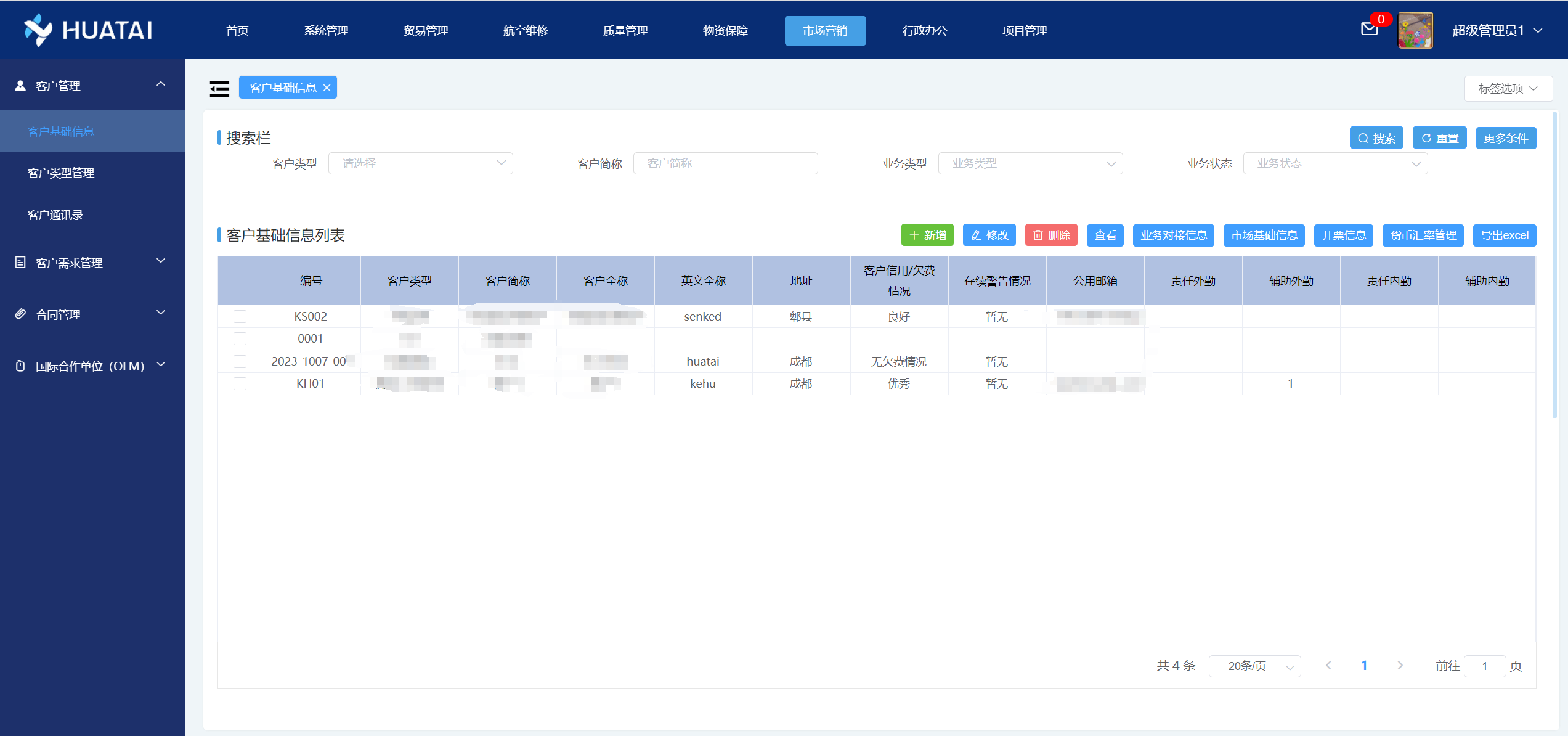Click the 查看 button
Image resolution: width=1568 pixels, height=736 pixels.
click(x=1105, y=235)
